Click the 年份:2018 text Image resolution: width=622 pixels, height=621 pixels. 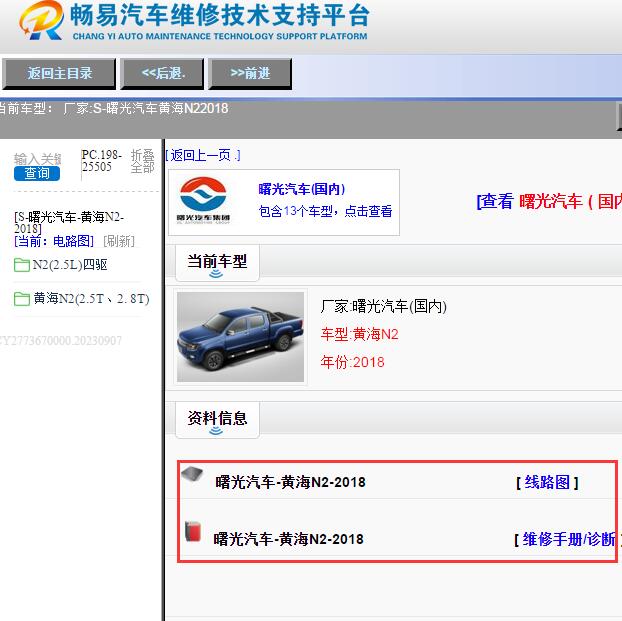coord(353,362)
